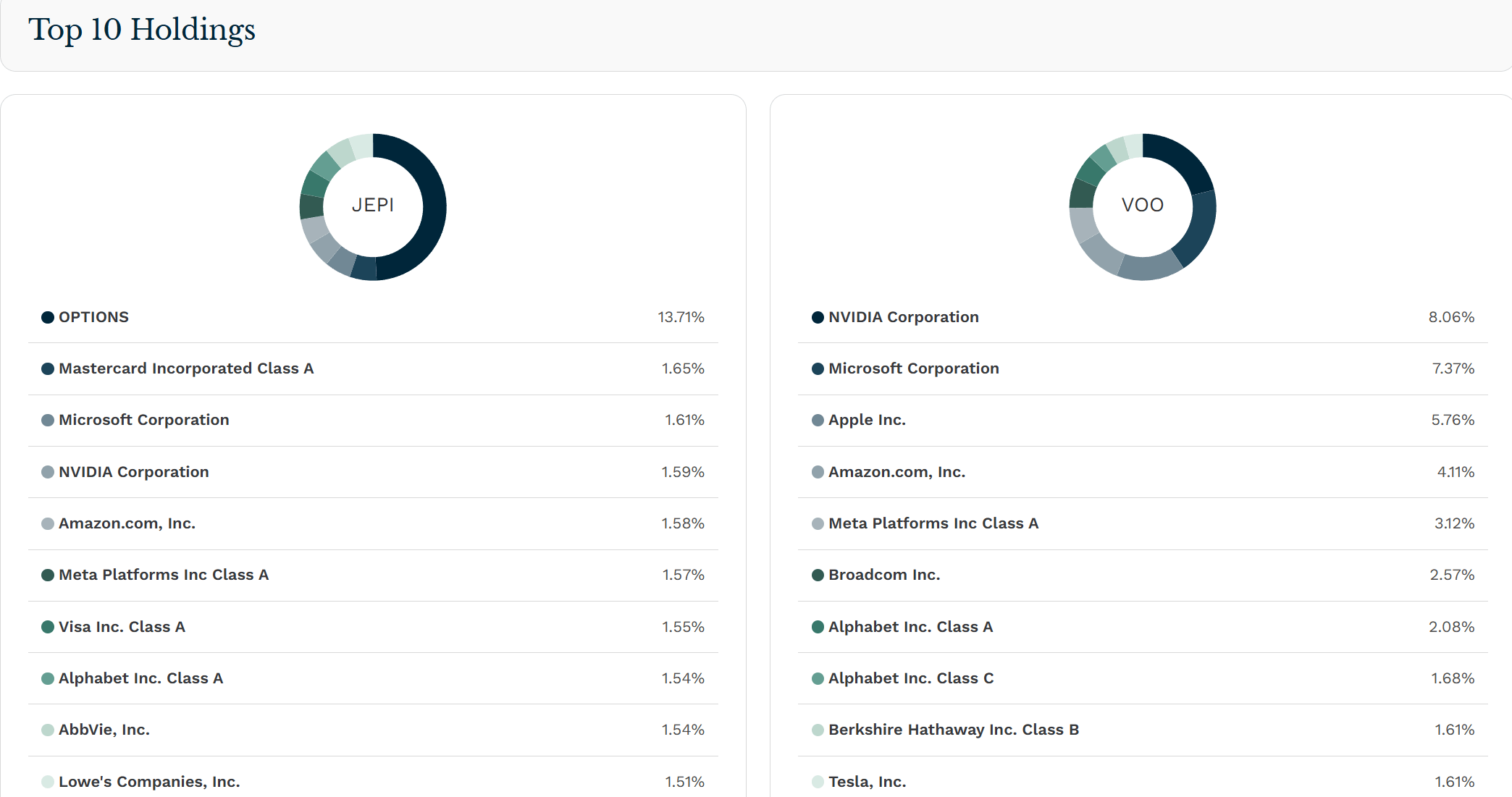1512x797 pixels.
Task: Click the JEPI label inside donut chart
Action: pos(373,206)
